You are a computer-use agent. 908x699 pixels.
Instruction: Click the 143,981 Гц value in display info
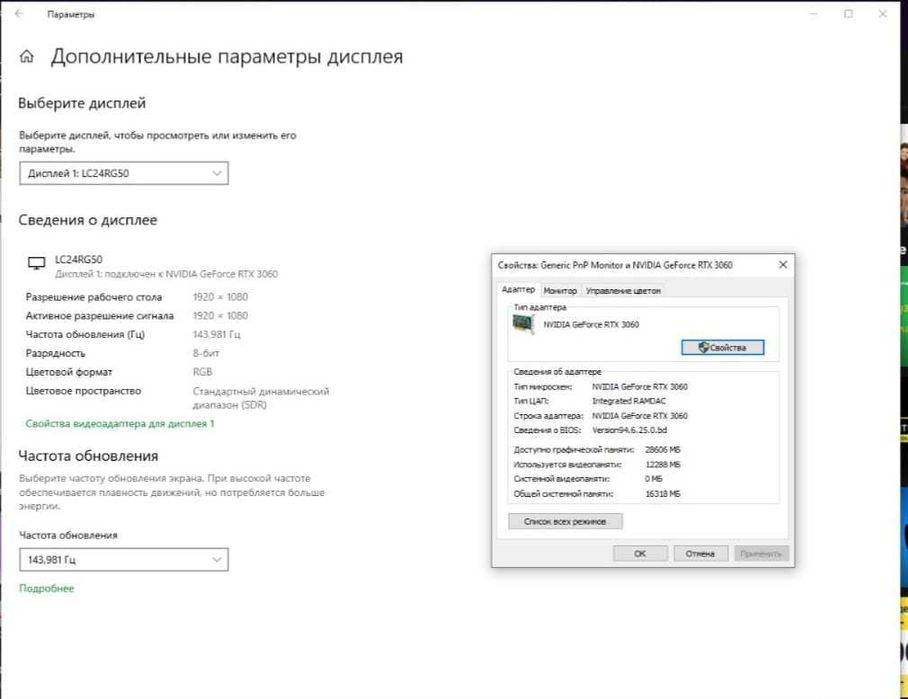[x=217, y=334]
